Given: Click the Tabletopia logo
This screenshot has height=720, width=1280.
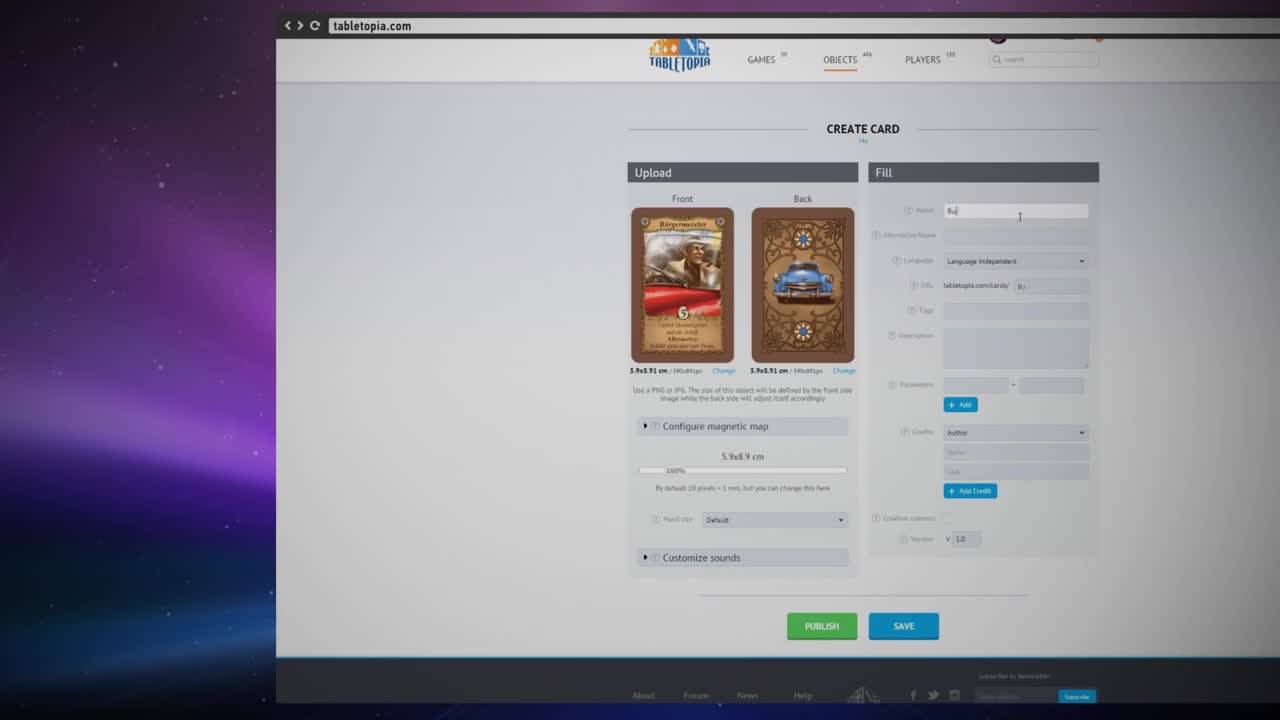Looking at the screenshot, I should (679, 55).
